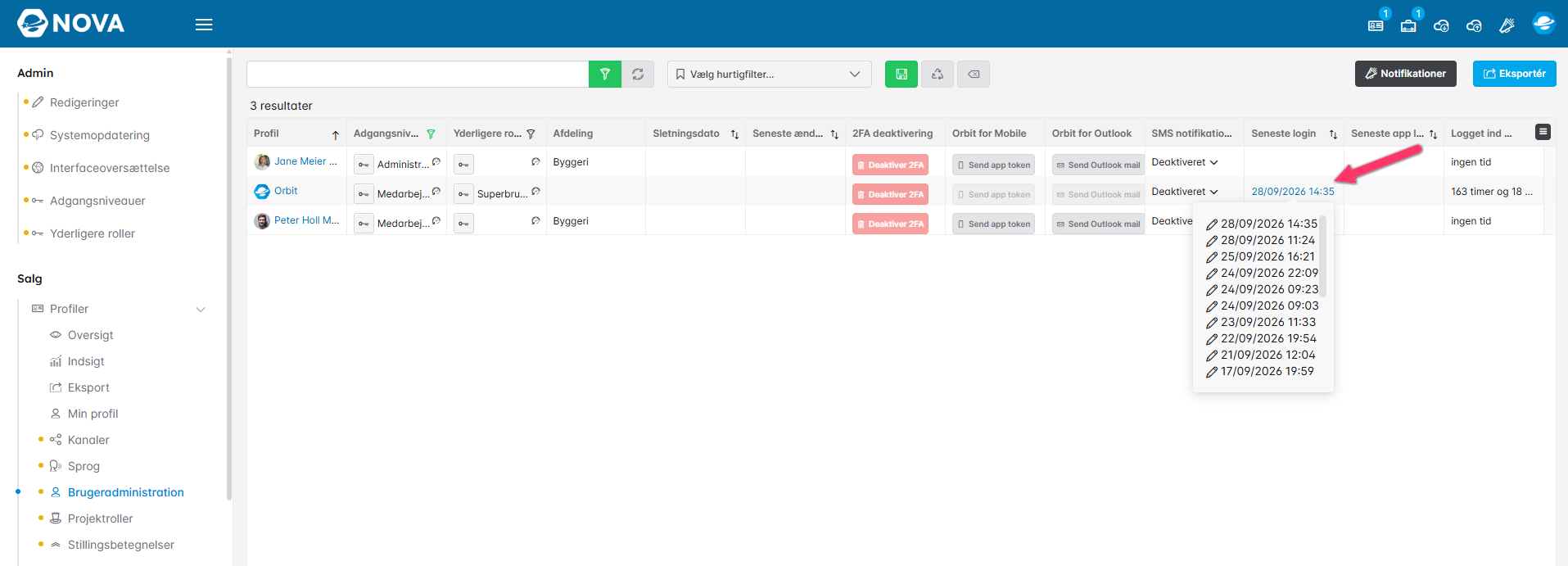The image size is (1568, 566).
Task: Open the hamburger menu beside NOVA logo
Action: click(204, 25)
